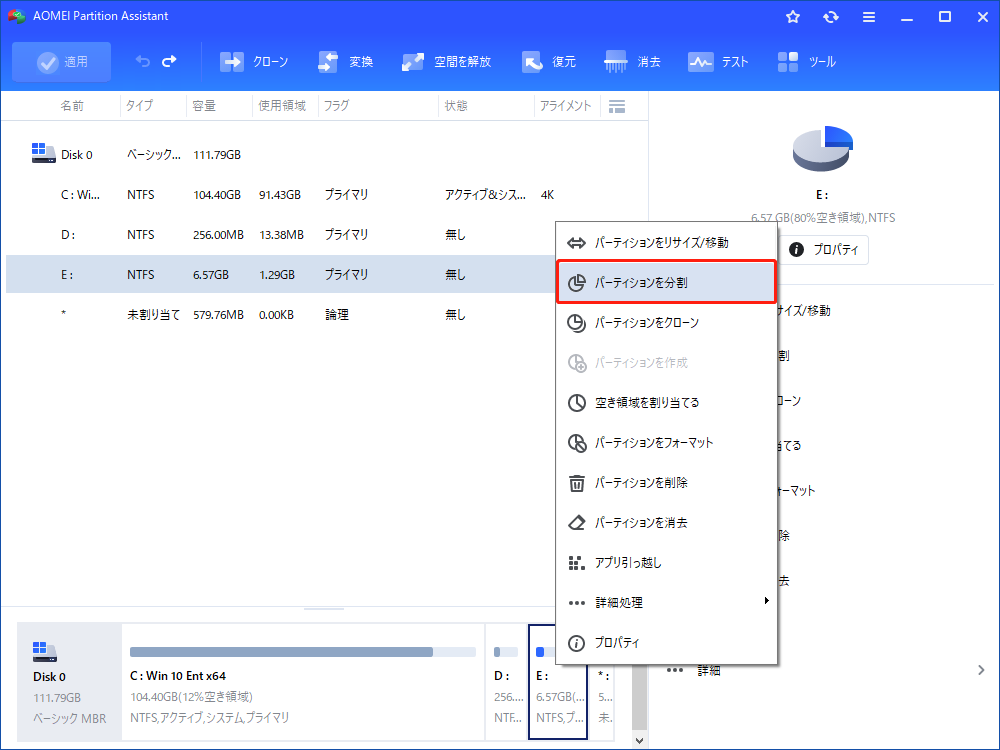The width and height of the screenshot is (1000, 750).
Task: Select the E: partition row
Action: [281, 274]
